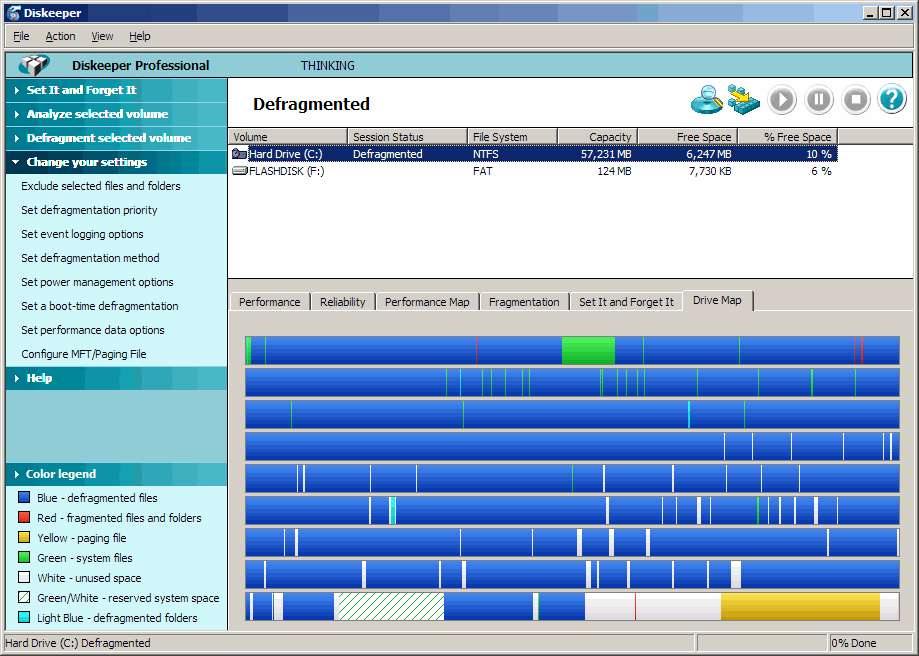Click the Defragment volume blocks icon
Viewport: 919px width, 656px height.
pyautogui.click(x=744, y=99)
